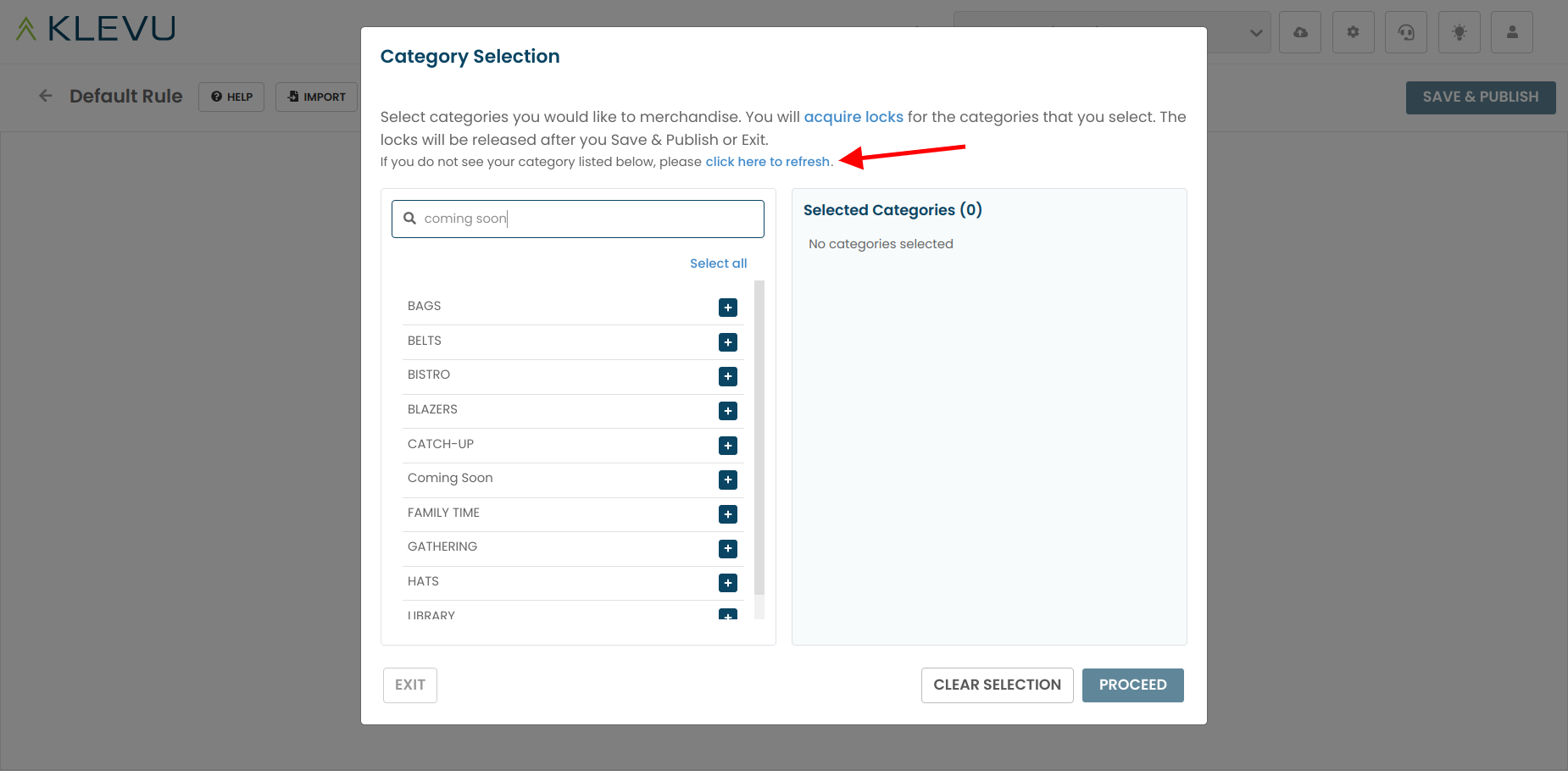Image resolution: width=1568 pixels, height=771 pixels.
Task: Open the settings gear icon in header
Action: coord(1354,32)
